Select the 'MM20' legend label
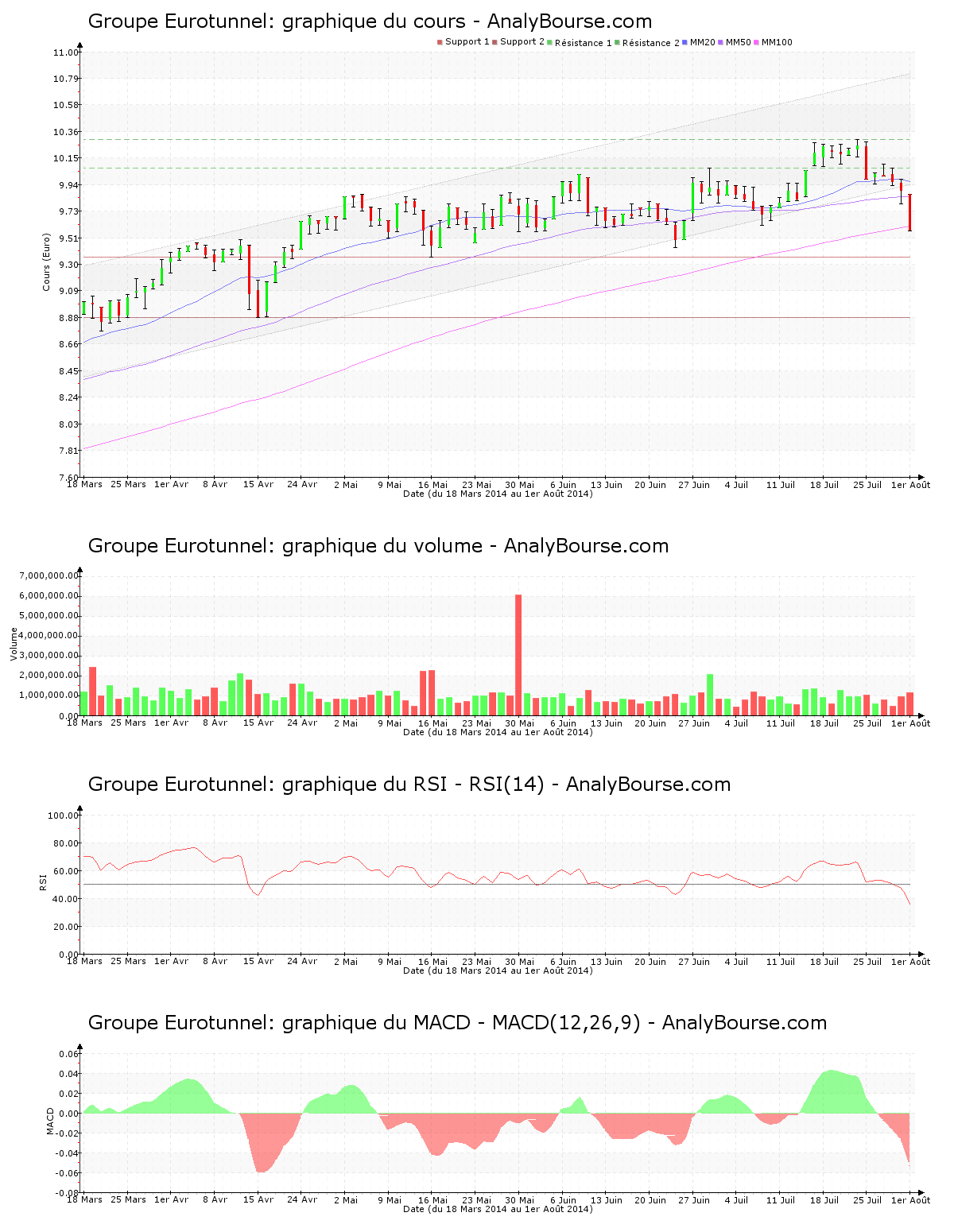This screenshot has height=1232, width=954. tap(702, 42)
